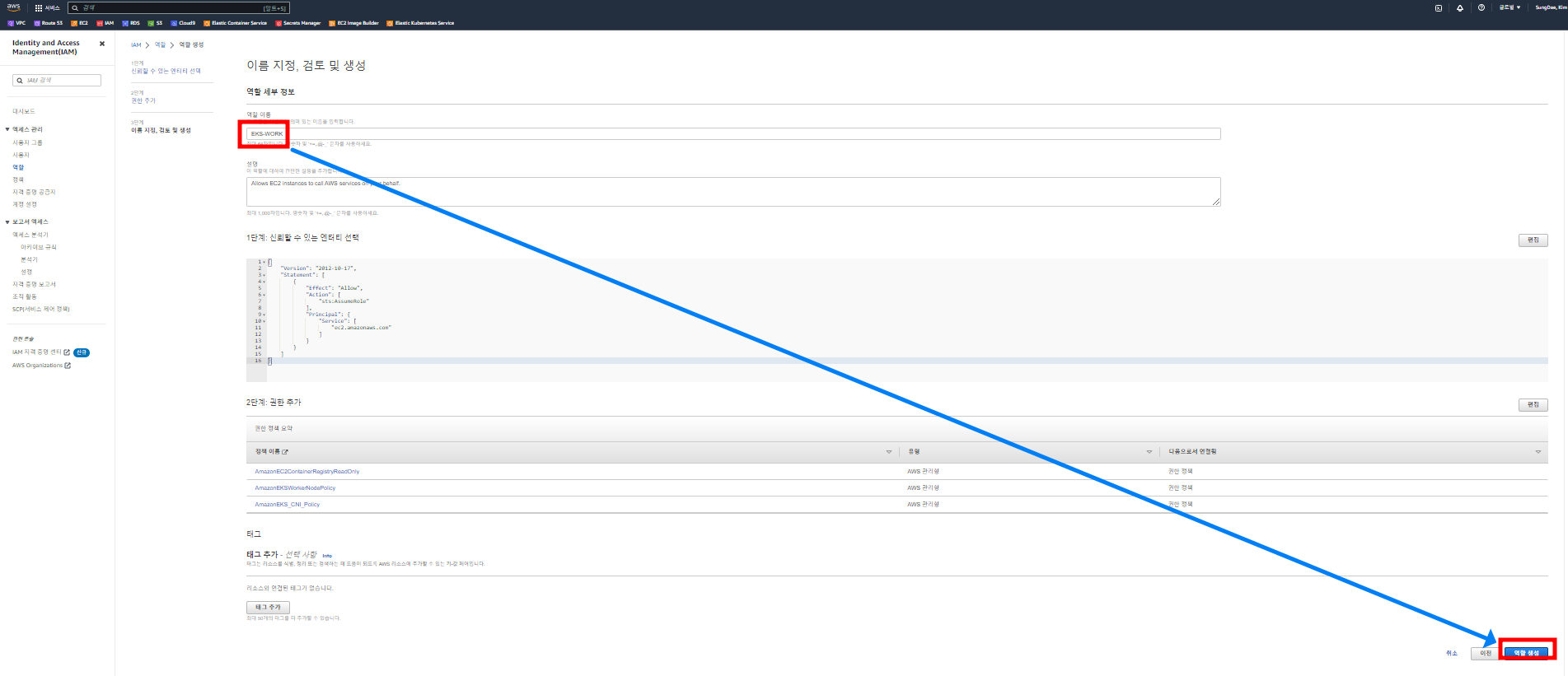Image resolution: width=1568 pixels, height=676 pixels.
Task: Click the 이전 previous button
Action: [x=1486, y=653]
